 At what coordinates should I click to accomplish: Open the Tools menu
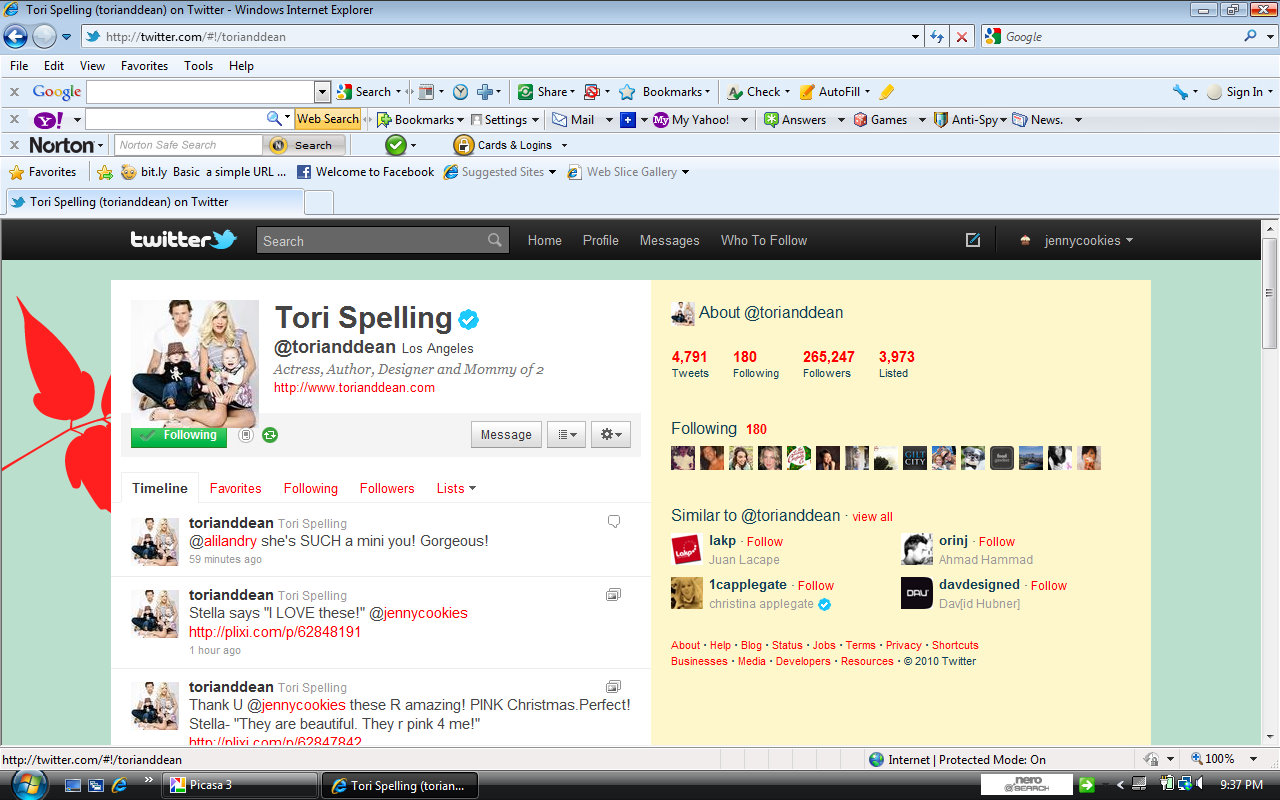(198, 65)
